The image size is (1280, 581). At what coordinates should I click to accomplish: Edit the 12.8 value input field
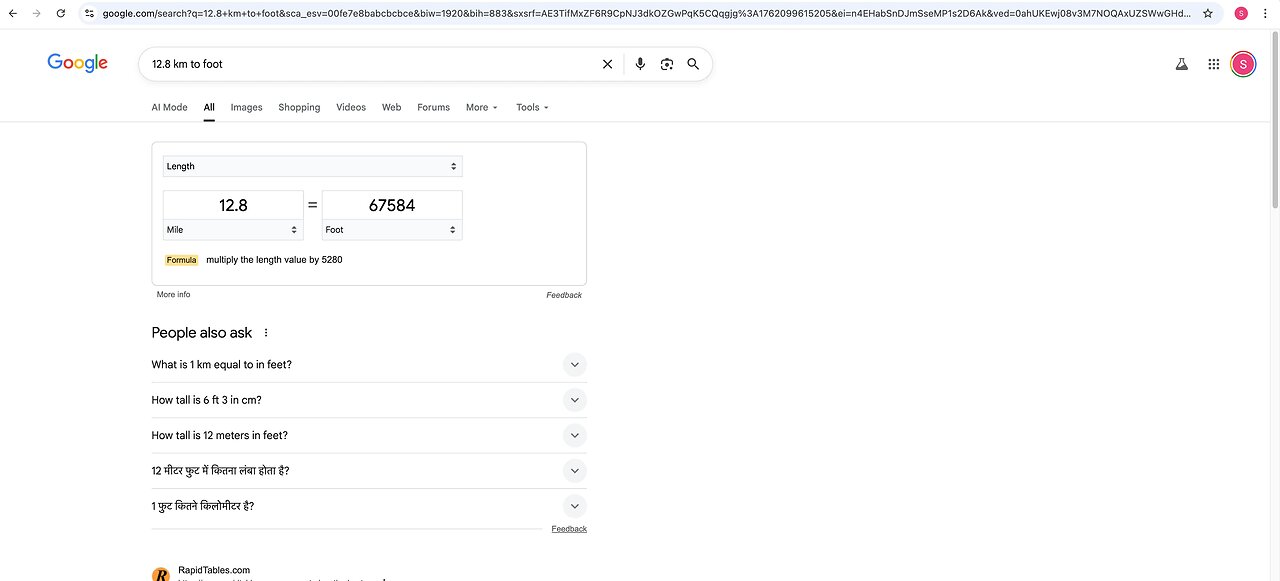point(233,205)
